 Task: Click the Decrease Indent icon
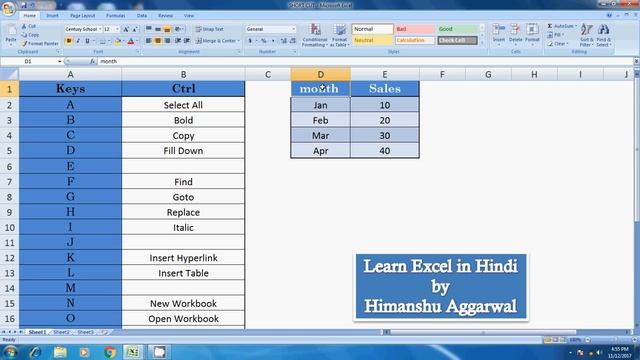(178, 41)
